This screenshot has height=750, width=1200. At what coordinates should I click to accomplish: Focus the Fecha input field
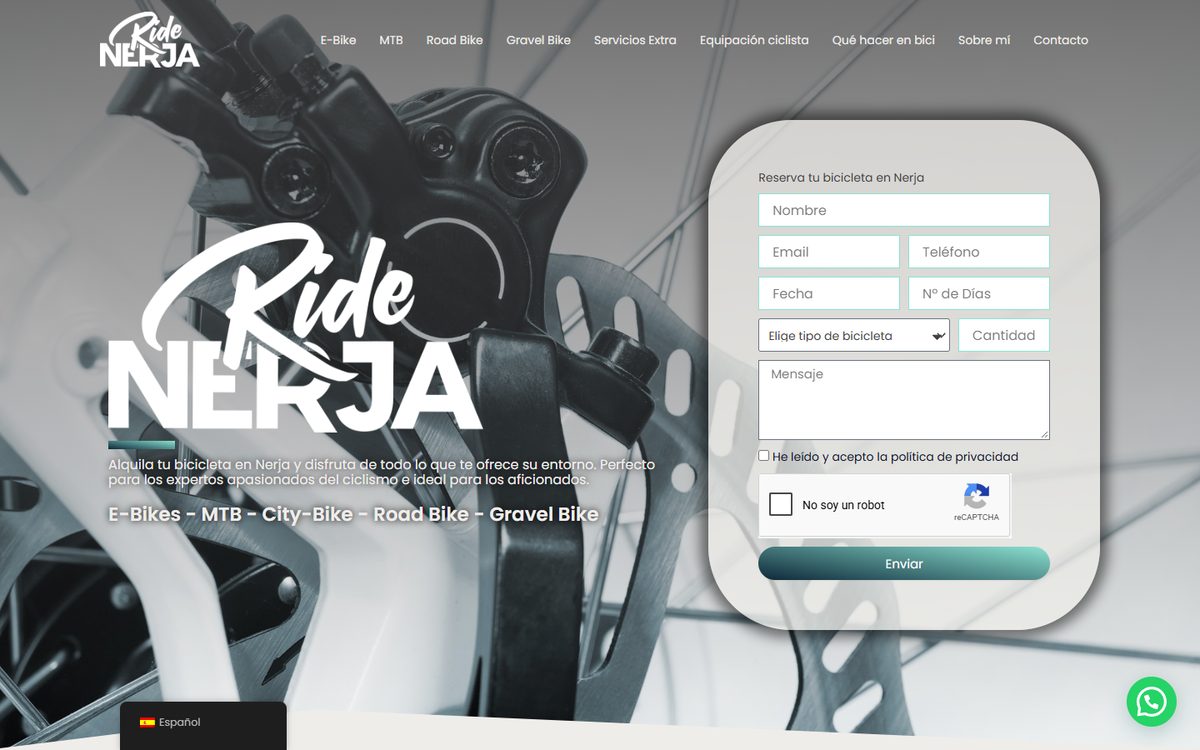point(829,294)
